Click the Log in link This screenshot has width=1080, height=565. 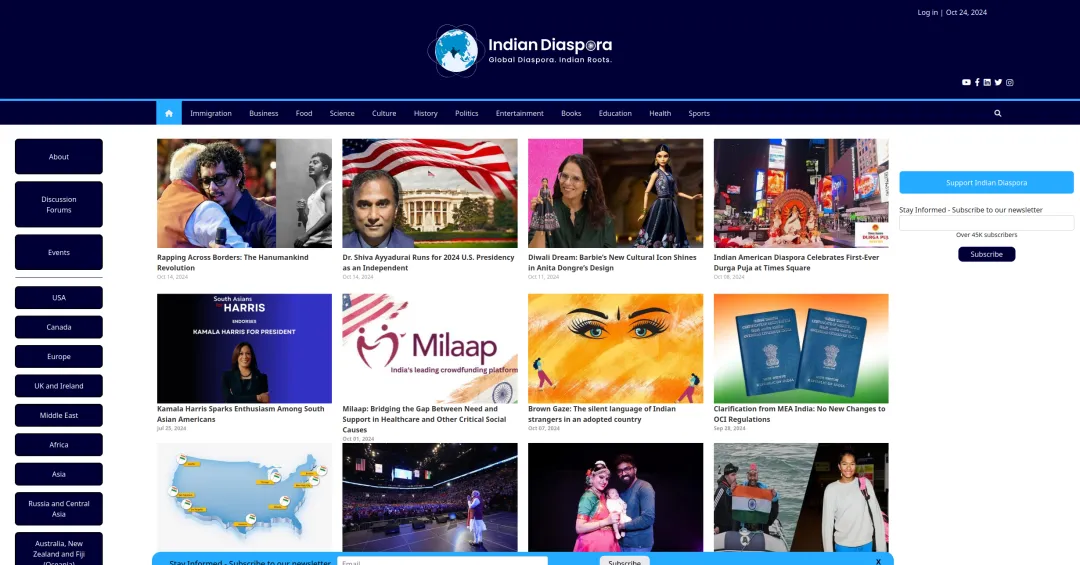(x=927, y=12)
